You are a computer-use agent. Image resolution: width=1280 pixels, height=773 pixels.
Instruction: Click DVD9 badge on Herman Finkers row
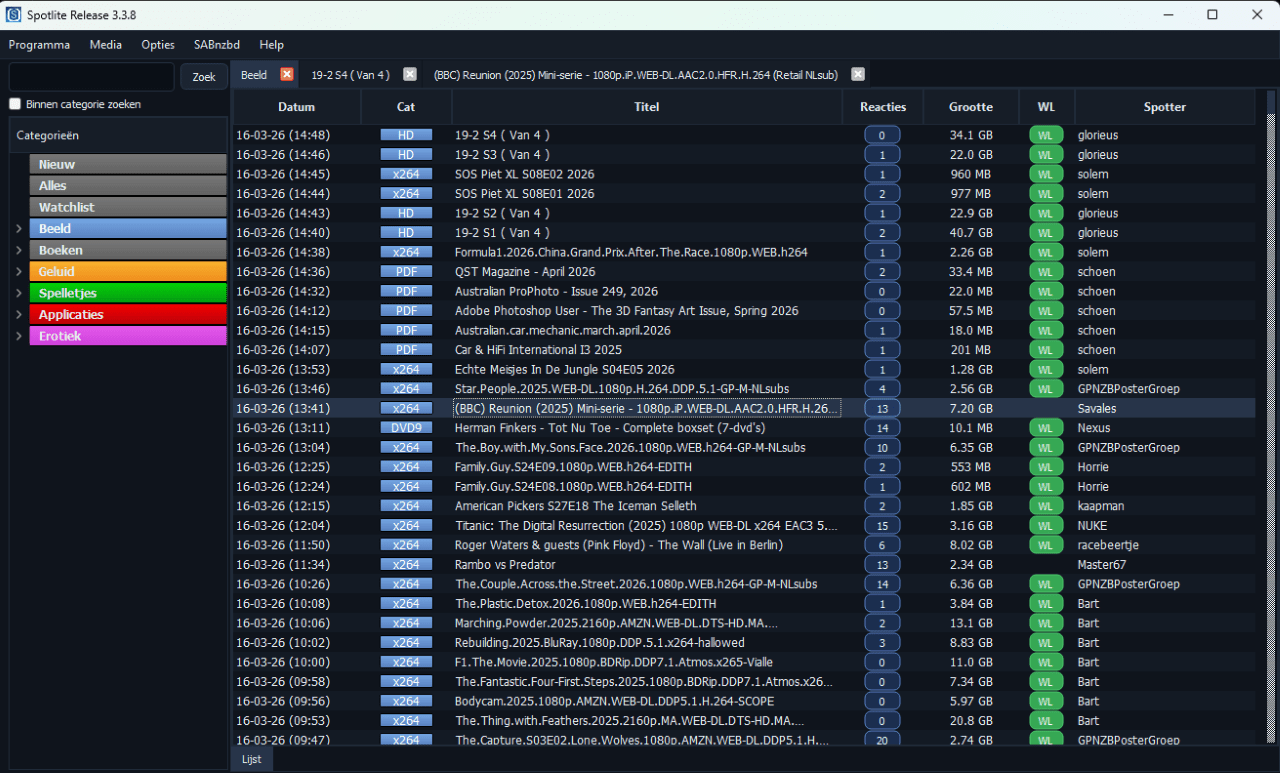pyautogui.click(x=406, y=428)
